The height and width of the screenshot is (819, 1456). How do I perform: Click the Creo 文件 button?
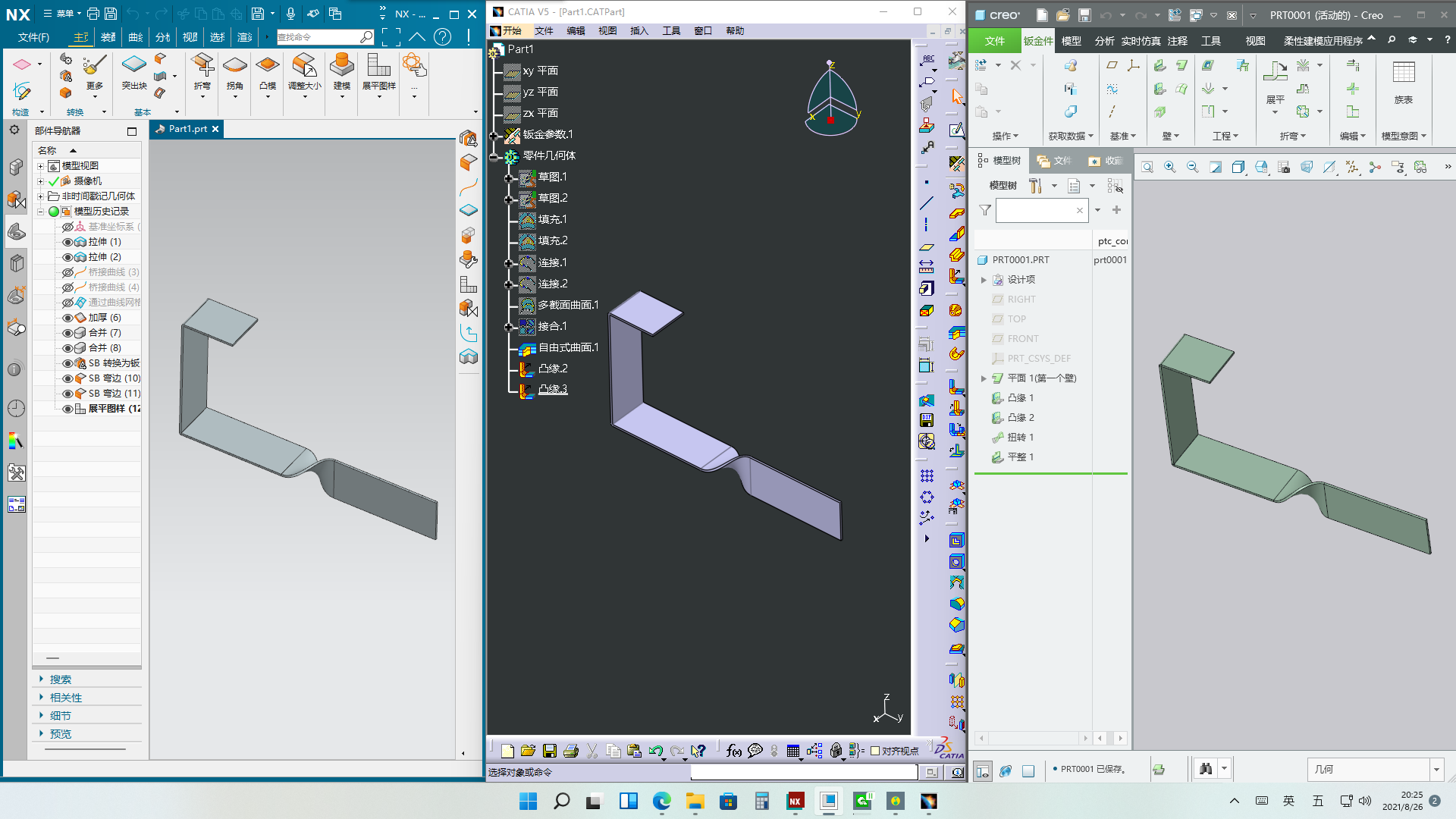click(994, 41)
